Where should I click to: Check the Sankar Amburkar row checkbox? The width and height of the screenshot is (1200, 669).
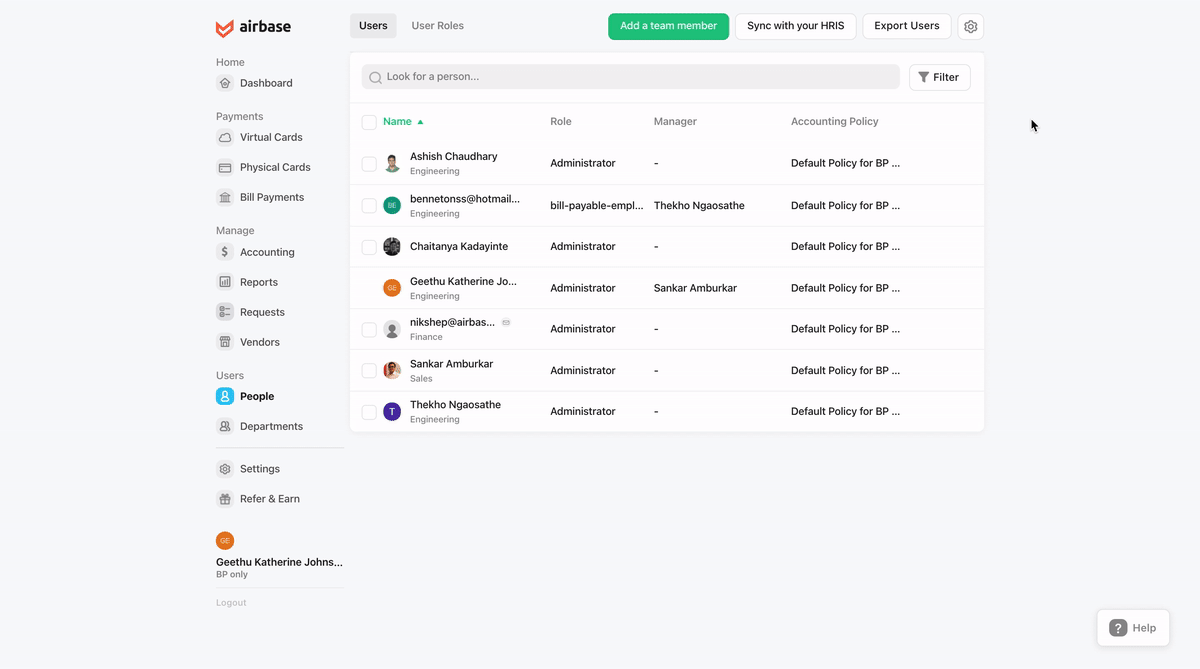click(x=369, y=370)
